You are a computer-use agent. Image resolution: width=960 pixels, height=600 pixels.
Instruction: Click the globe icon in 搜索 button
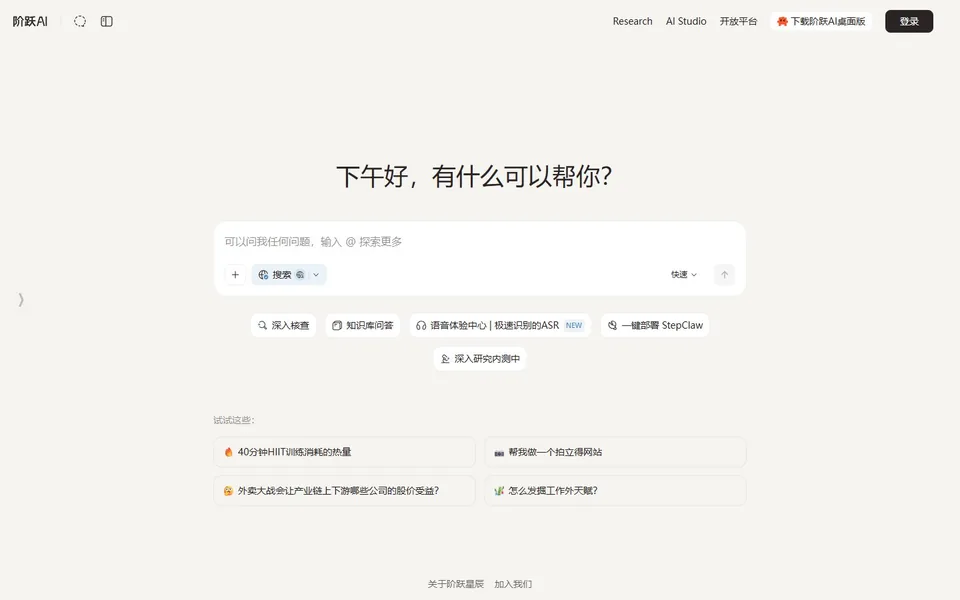pos(263,275)
